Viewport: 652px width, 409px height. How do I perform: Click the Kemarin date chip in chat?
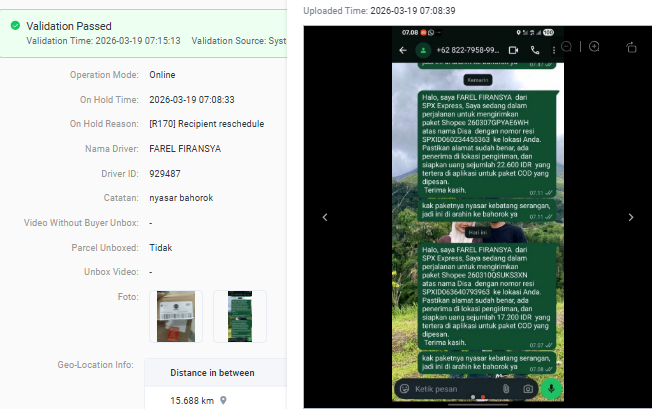478,80
